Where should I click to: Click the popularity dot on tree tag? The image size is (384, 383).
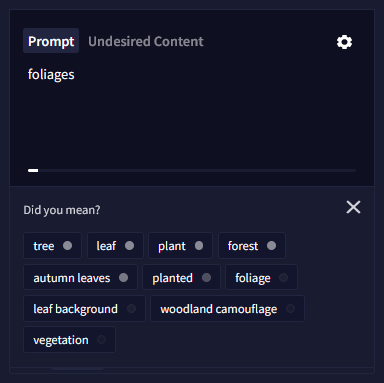(67, 246)
